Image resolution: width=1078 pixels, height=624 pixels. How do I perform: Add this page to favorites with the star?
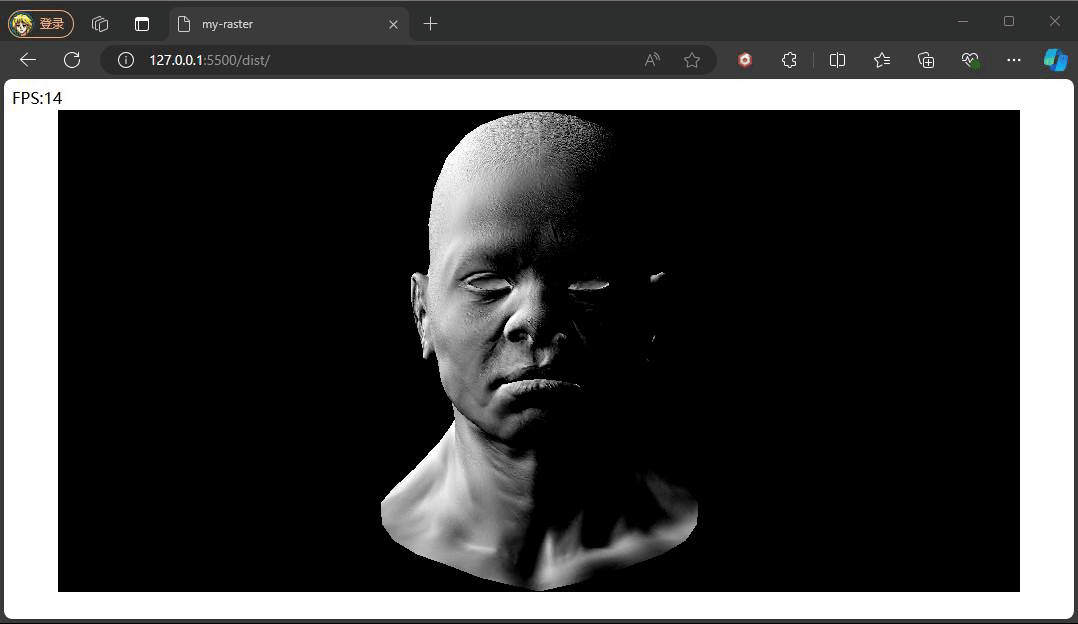[692, 60]
